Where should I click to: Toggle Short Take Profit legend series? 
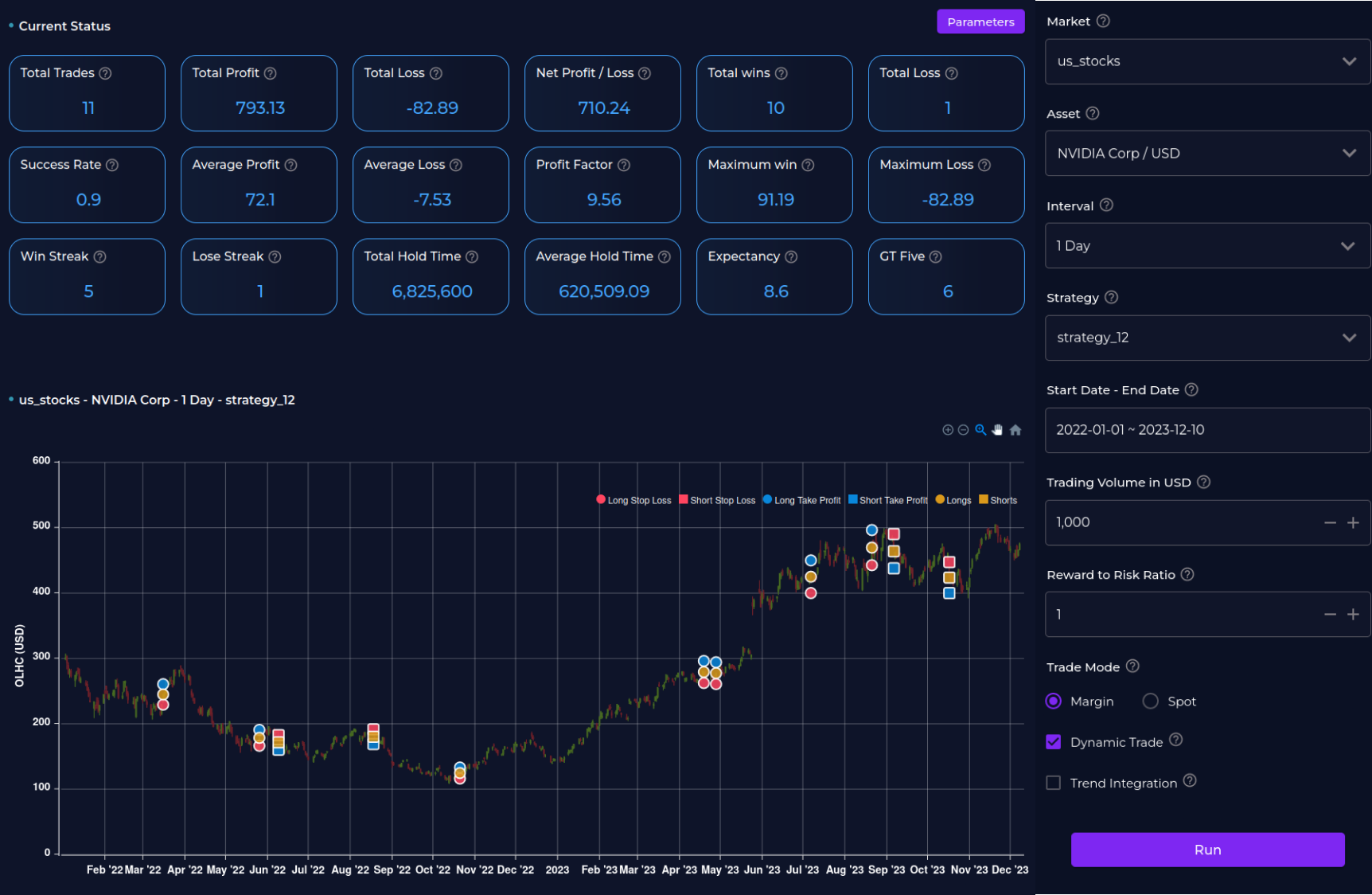click(x=887, y=500)
